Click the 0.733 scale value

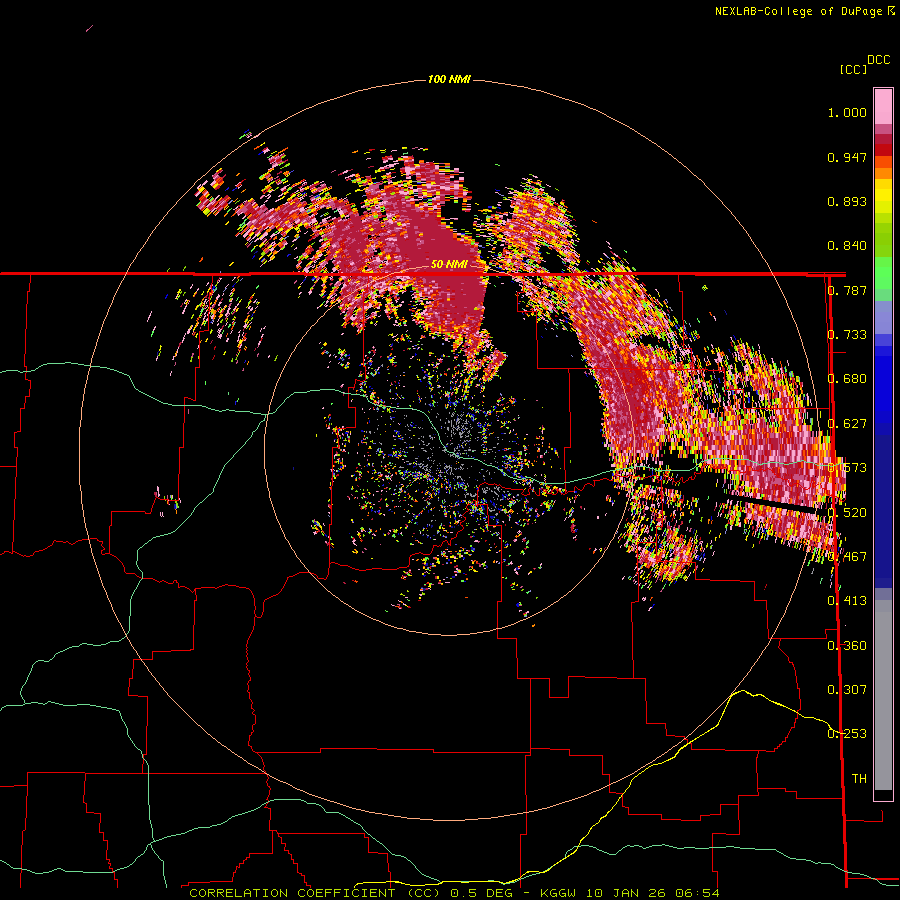coord(847,335)
